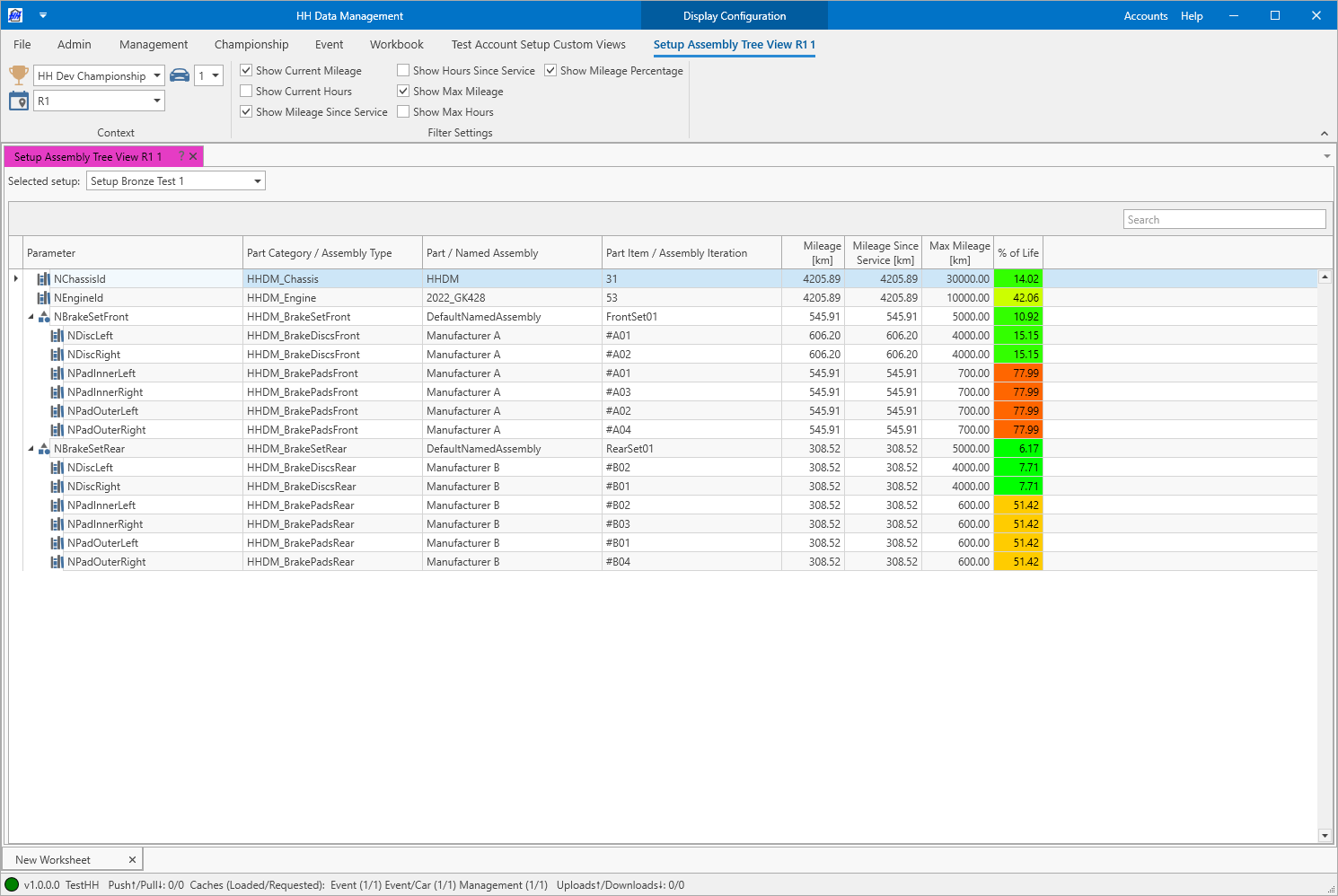
Task: Open Accounts in the title bar
Action: coord(1145,16)
